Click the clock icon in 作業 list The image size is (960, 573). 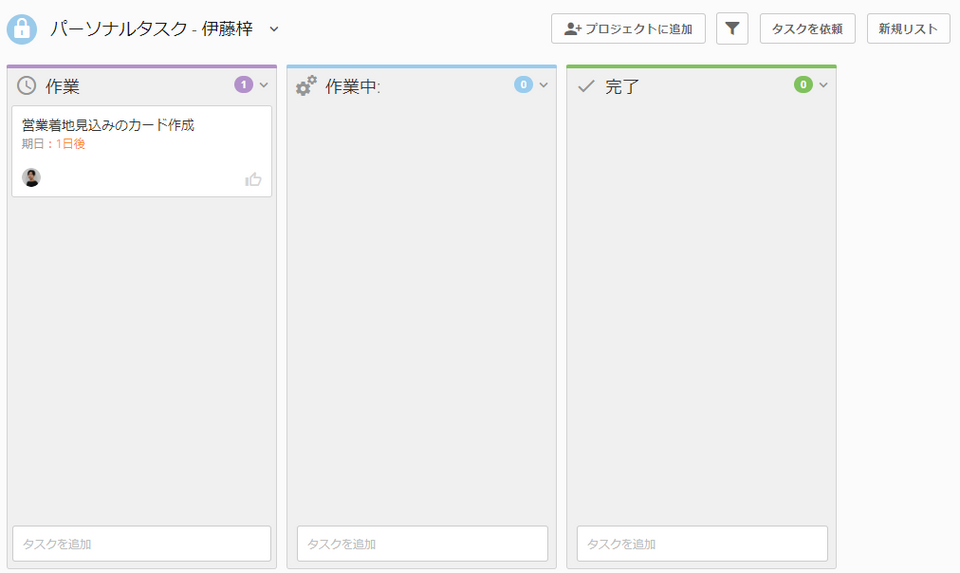tap(26, 86)
